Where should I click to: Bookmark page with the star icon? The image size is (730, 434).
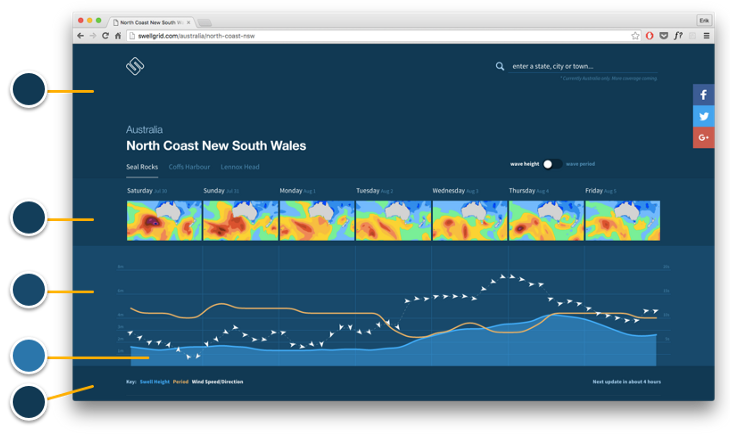coord(635,35)
